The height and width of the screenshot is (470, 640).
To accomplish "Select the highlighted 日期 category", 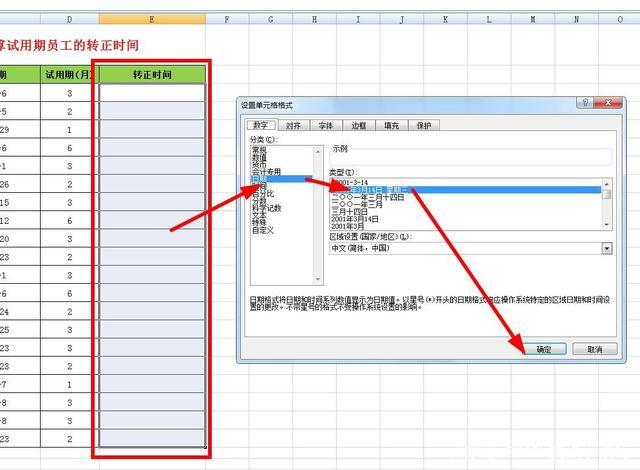I will tap(282, 179).
